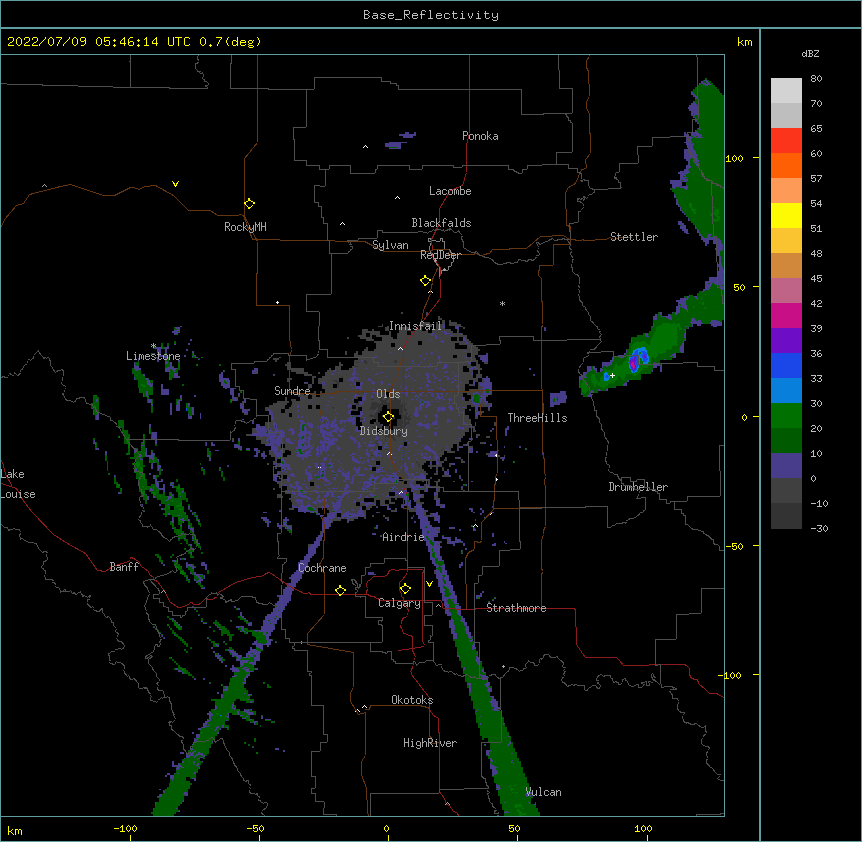The width and height of the screenshot is (862, 842).
Task: Click the Innisfail town label
Action: click(416, 326)
